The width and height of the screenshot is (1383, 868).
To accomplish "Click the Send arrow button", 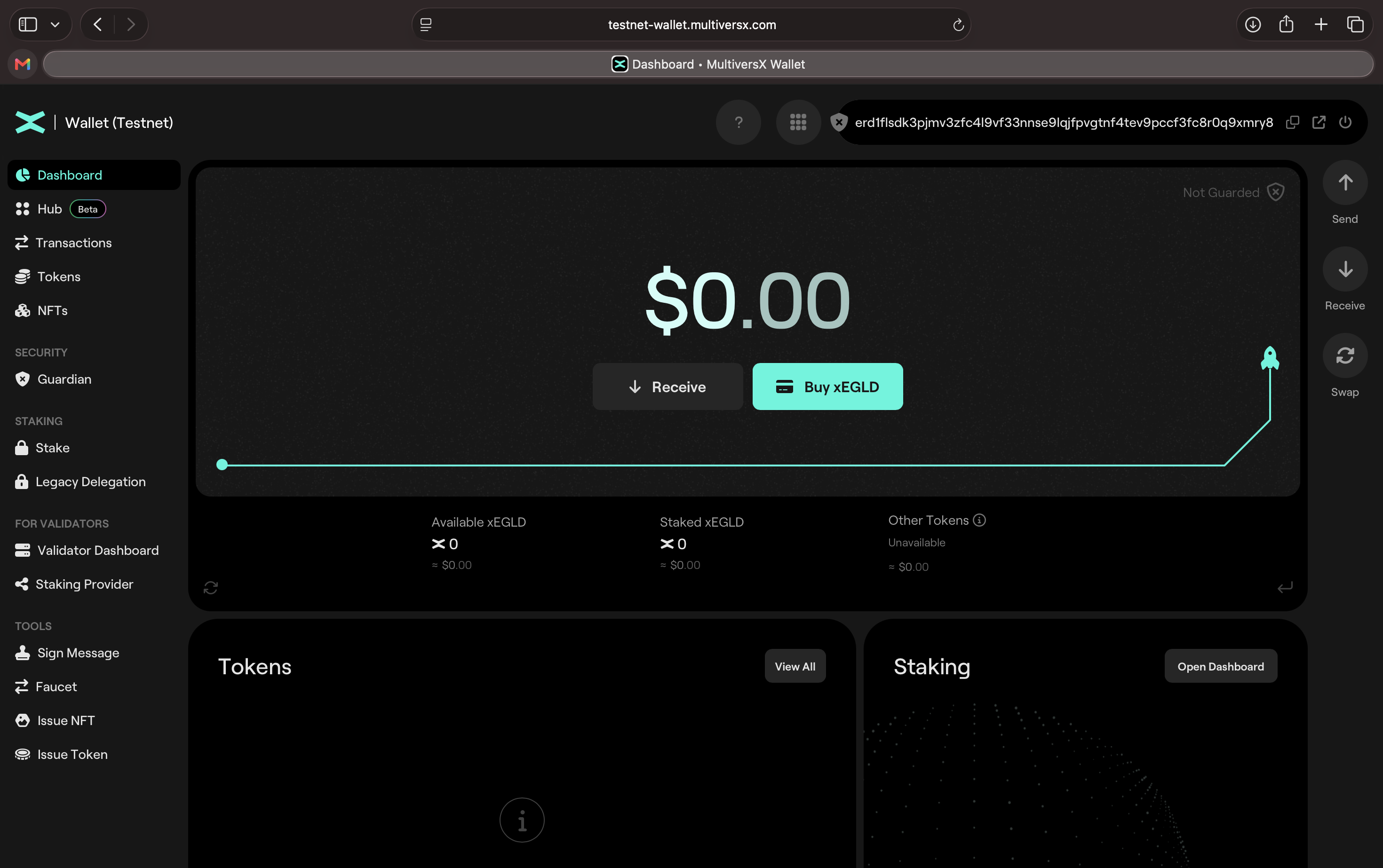I will [x=1345, y=182].
